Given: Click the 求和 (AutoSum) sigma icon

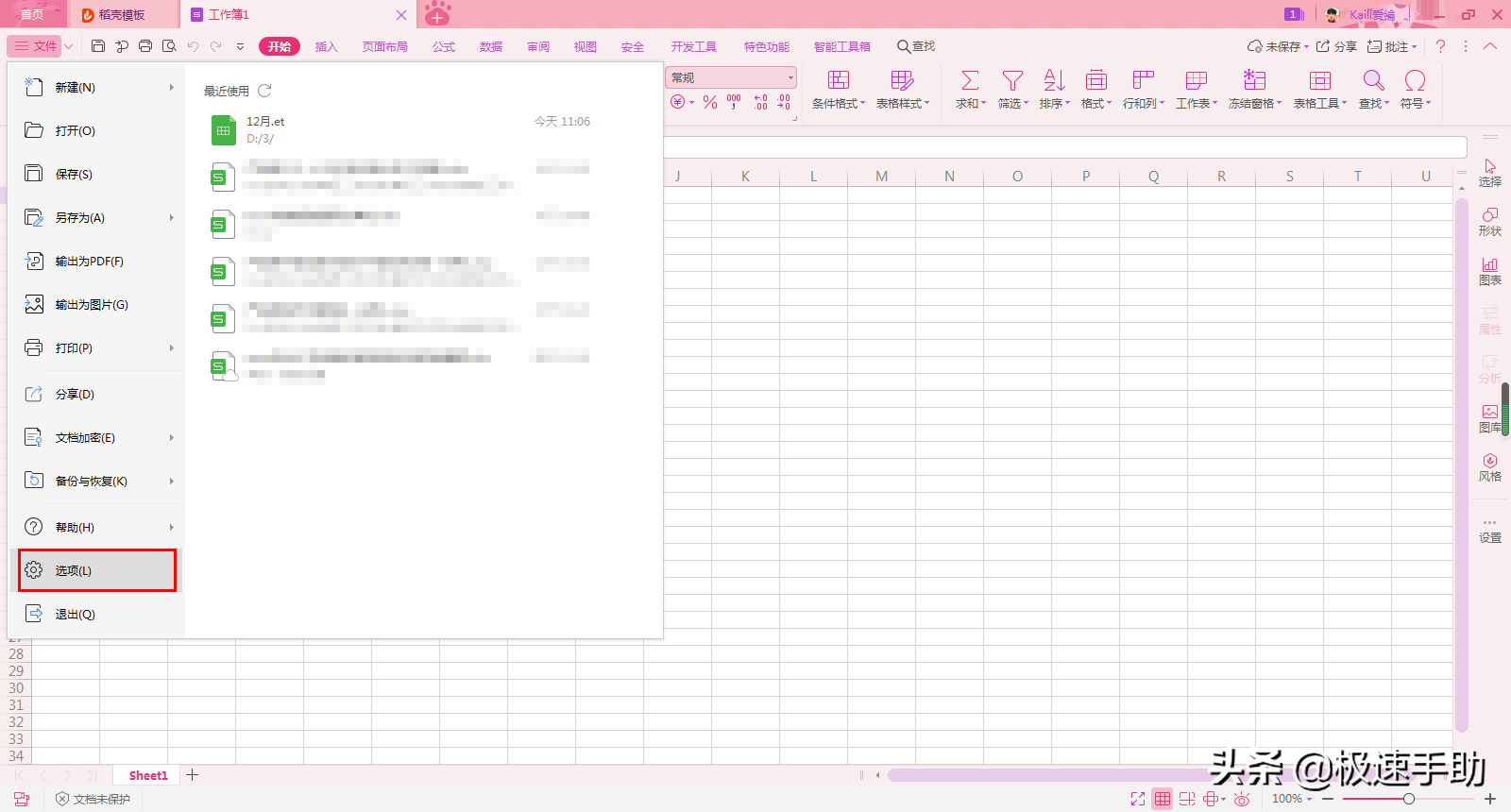Looking at the screenshot, I should 969,81.
